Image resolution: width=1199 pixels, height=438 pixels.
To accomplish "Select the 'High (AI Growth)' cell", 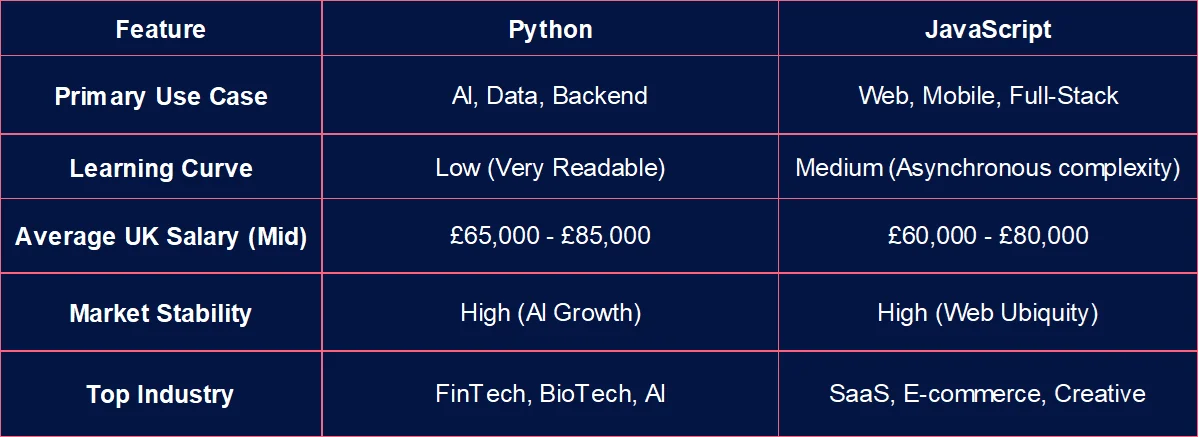I will click(550, 313).
